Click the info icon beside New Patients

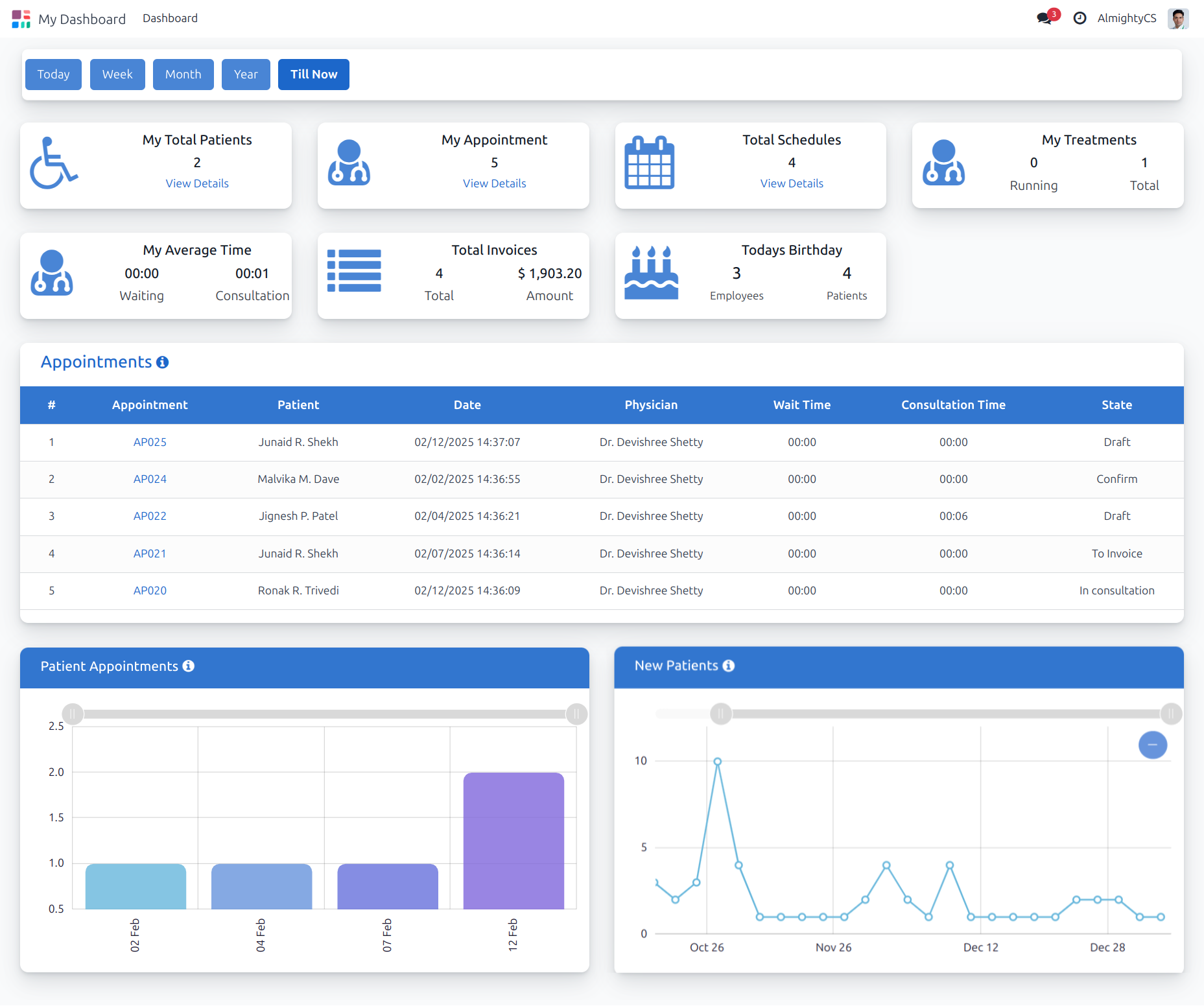coord(729,666)
